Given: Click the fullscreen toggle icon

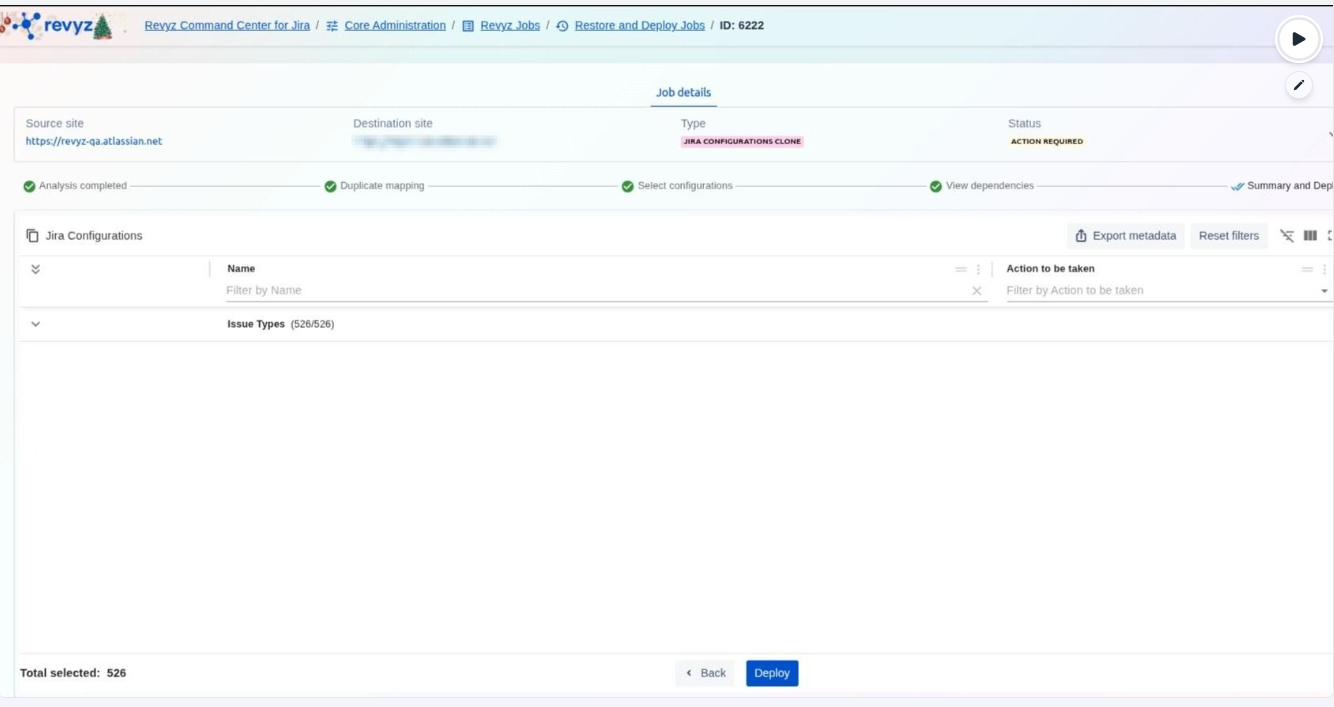Looking at the screenshot, I should coord(1329,236).
